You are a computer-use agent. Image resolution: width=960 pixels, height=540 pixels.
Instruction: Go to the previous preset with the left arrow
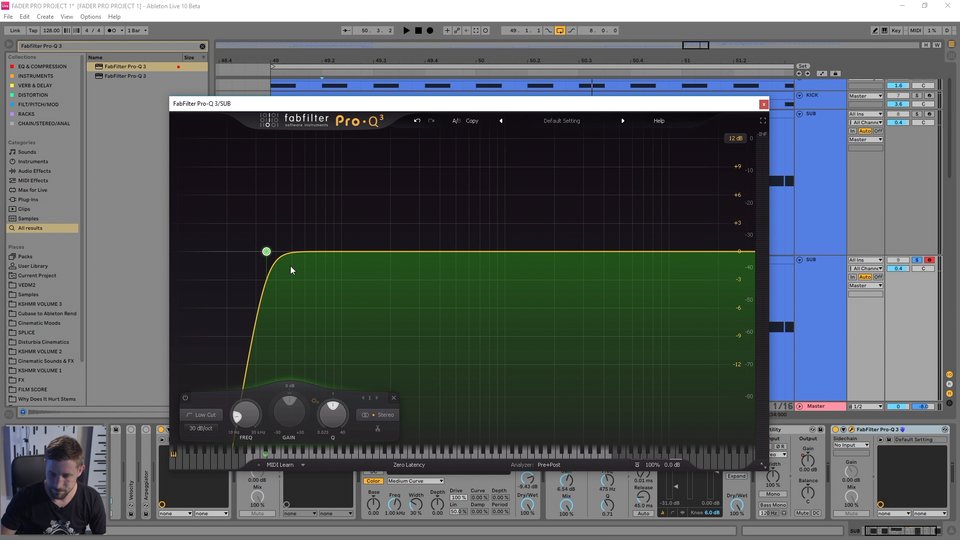501,121
